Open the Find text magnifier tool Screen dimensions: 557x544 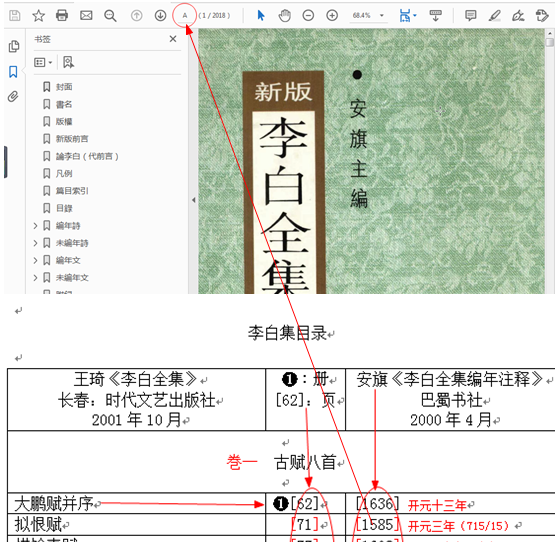(x=110, y=16)
